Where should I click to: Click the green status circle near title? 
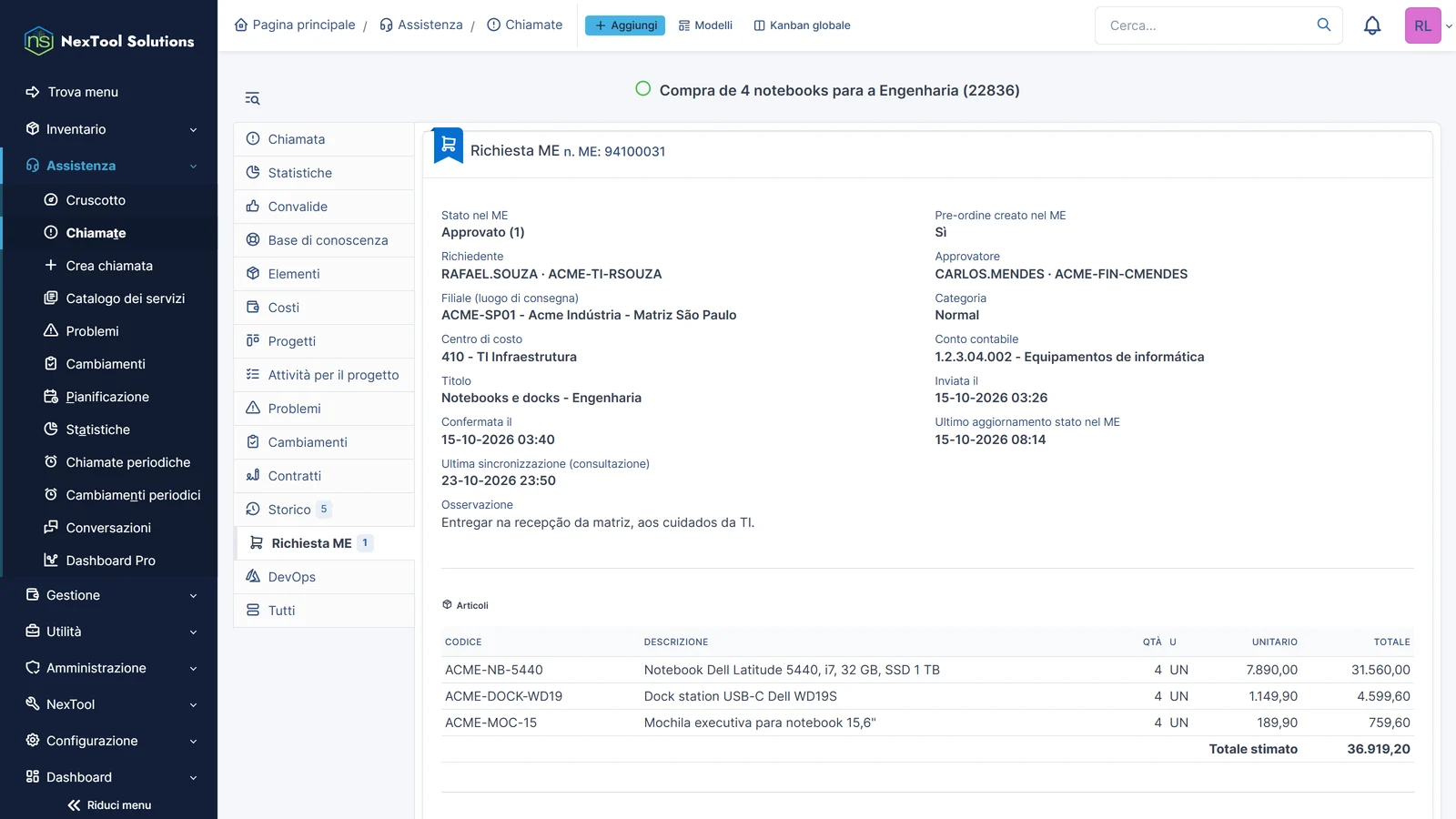tap(642, 89)
